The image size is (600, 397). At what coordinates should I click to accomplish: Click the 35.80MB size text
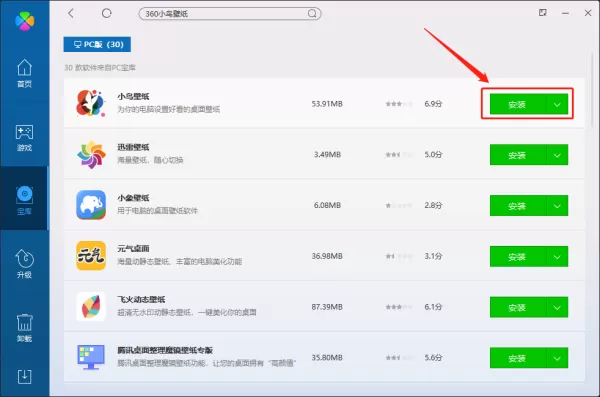pos(327,358)
